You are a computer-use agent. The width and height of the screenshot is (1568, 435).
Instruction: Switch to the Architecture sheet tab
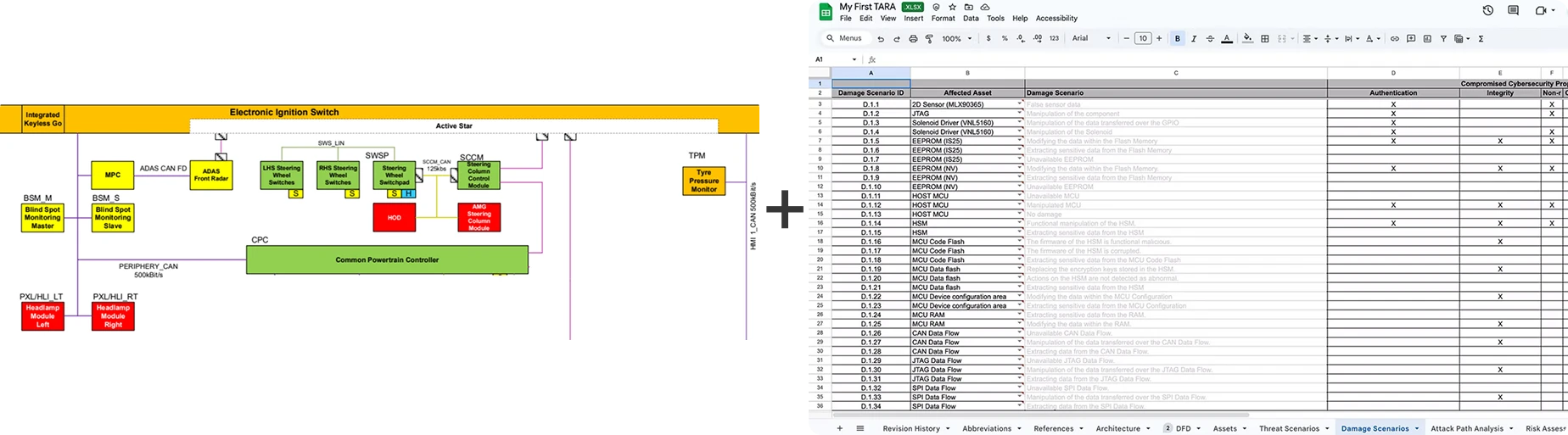(1117, 428)
